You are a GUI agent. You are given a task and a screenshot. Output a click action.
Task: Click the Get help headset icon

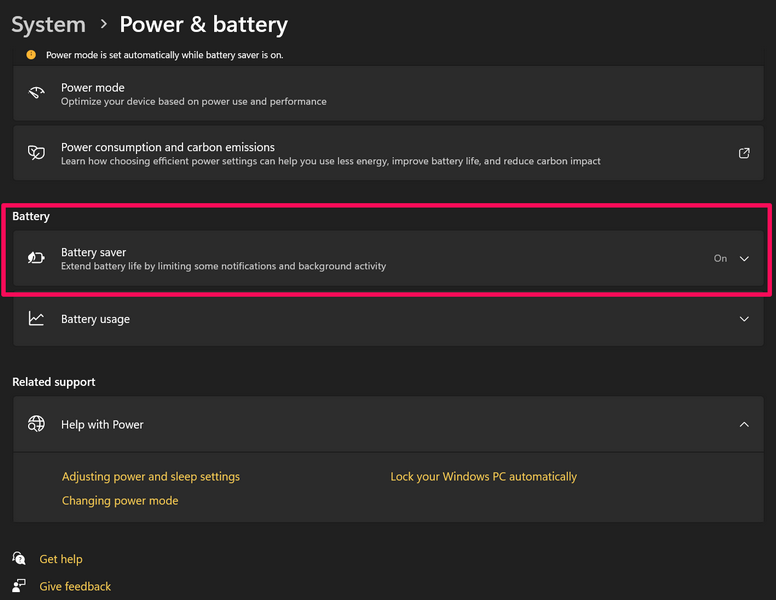coord(19,559)
